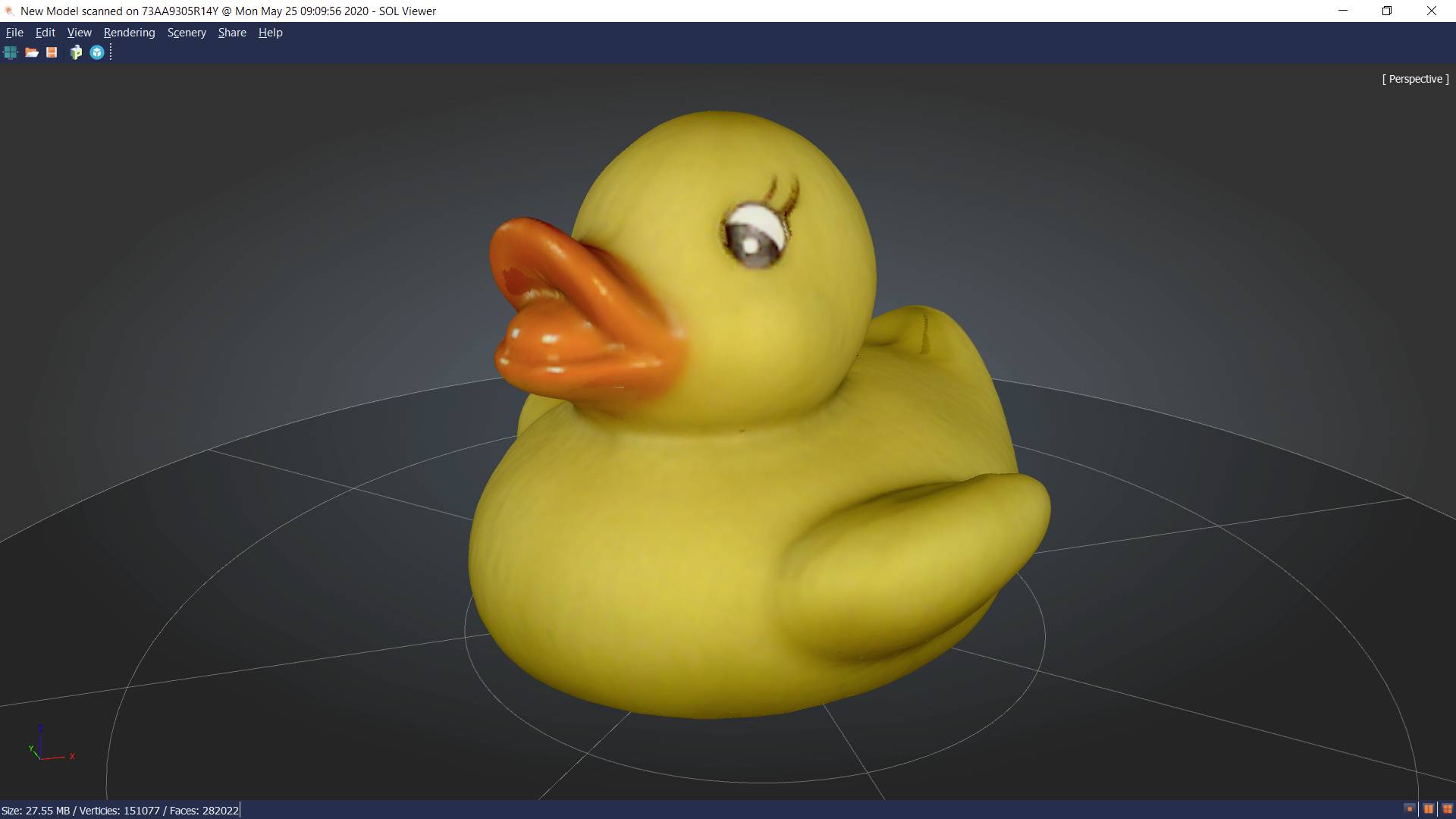This screenshot has width=1456, height=819.
Task: Open the Rendering menu
Action: pos(128,32)
